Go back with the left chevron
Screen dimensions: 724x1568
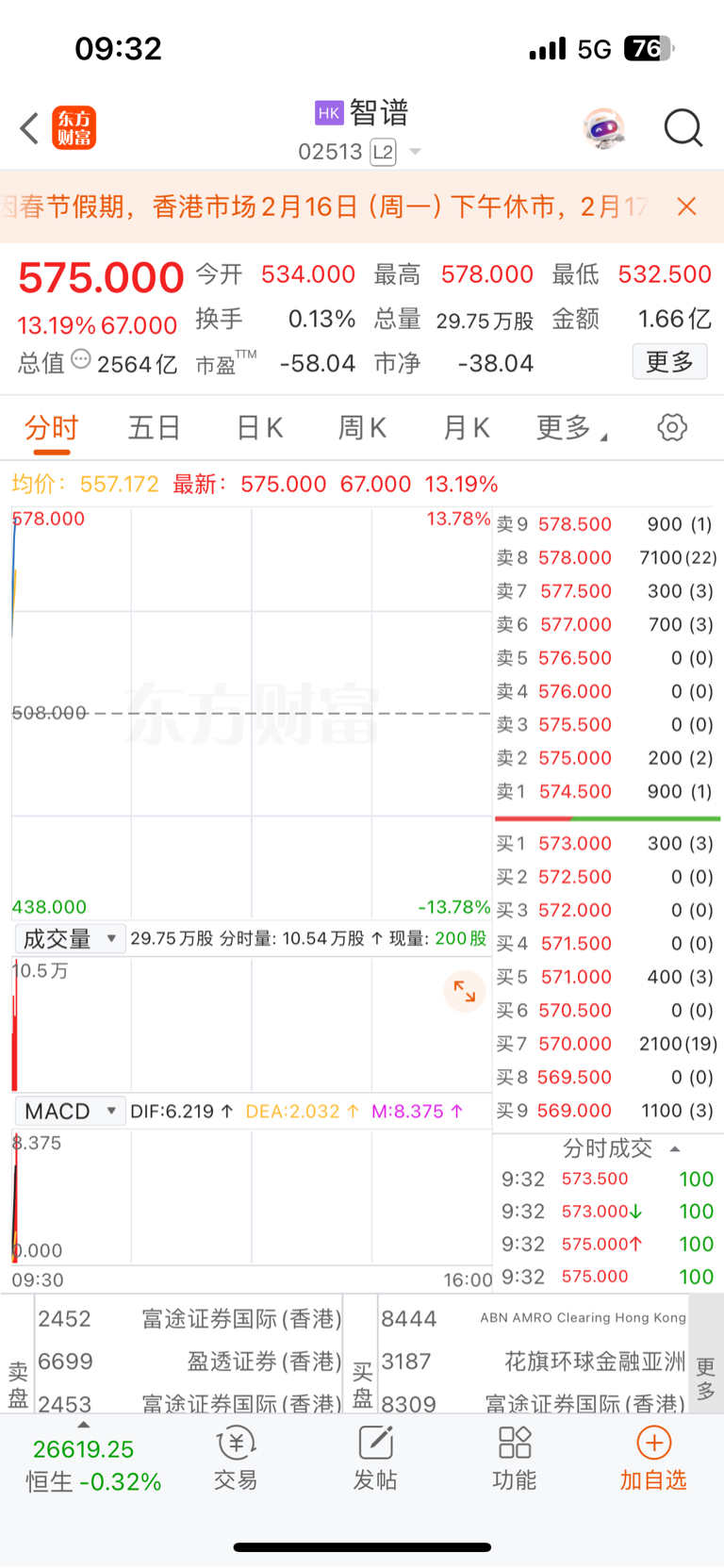tap(29, 128)
